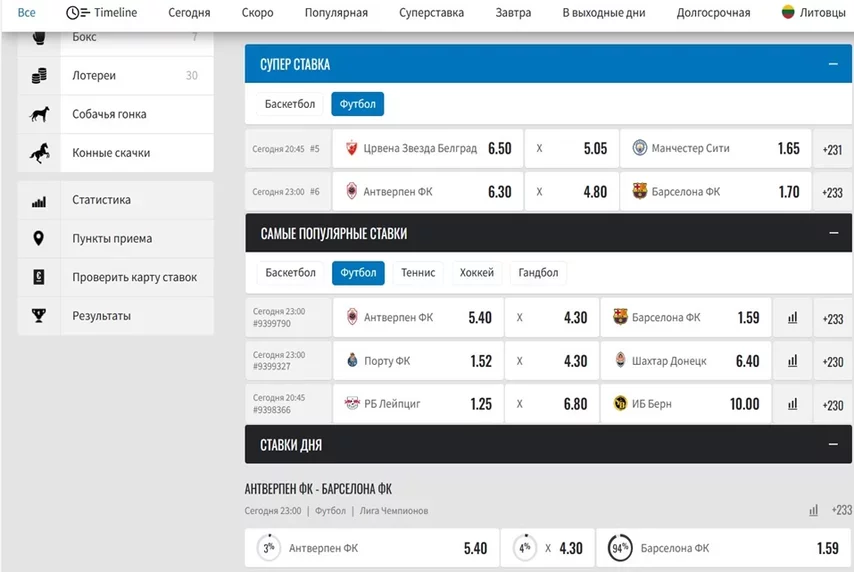Bet on Црвена Звезда Белград at 6.50
This screenshot has width=854, height=572.
[x=428, y=148]
